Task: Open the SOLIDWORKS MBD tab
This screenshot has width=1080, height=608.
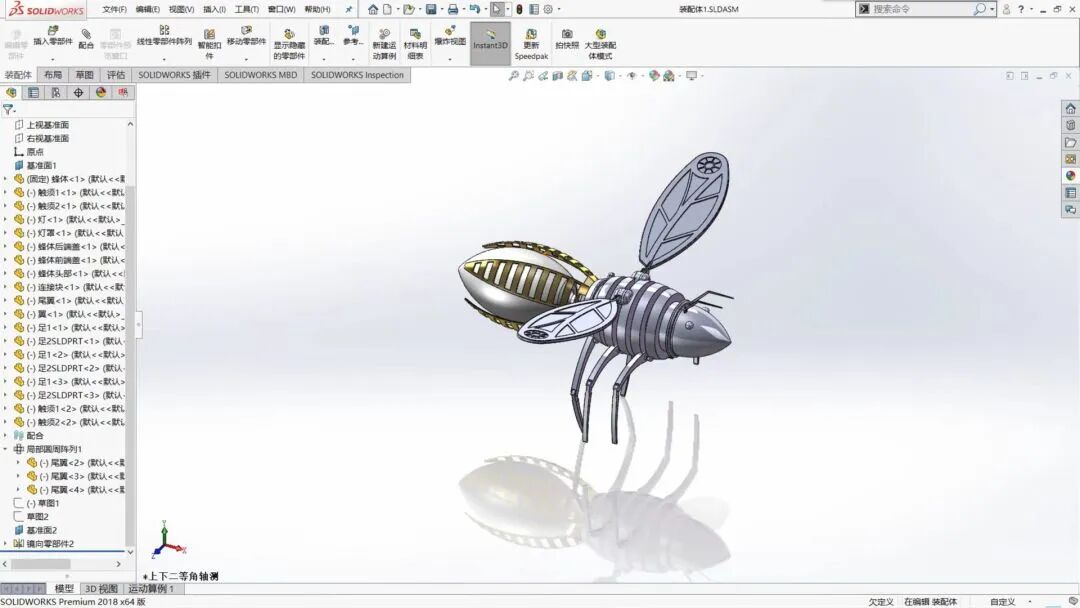Action: pyautogui.click(x=260, y=75)
